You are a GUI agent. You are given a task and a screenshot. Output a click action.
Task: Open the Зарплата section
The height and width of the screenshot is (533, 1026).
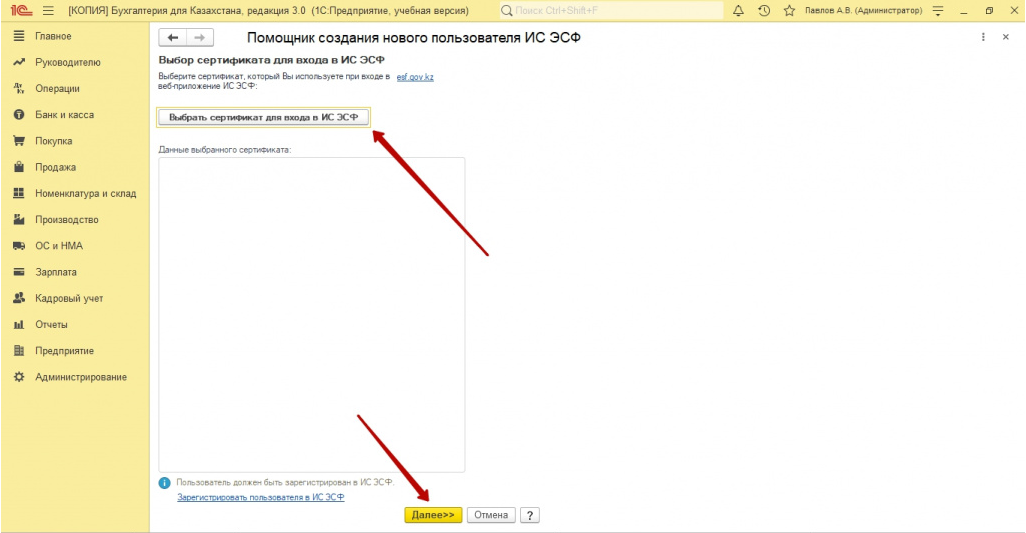(x=56, y=271)
